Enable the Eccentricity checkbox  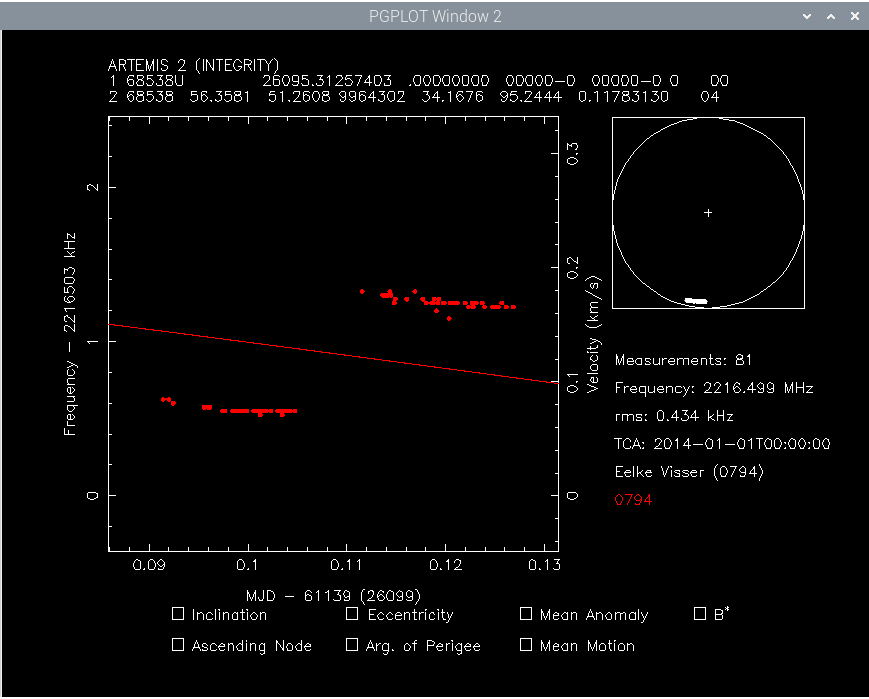(352, 614)
